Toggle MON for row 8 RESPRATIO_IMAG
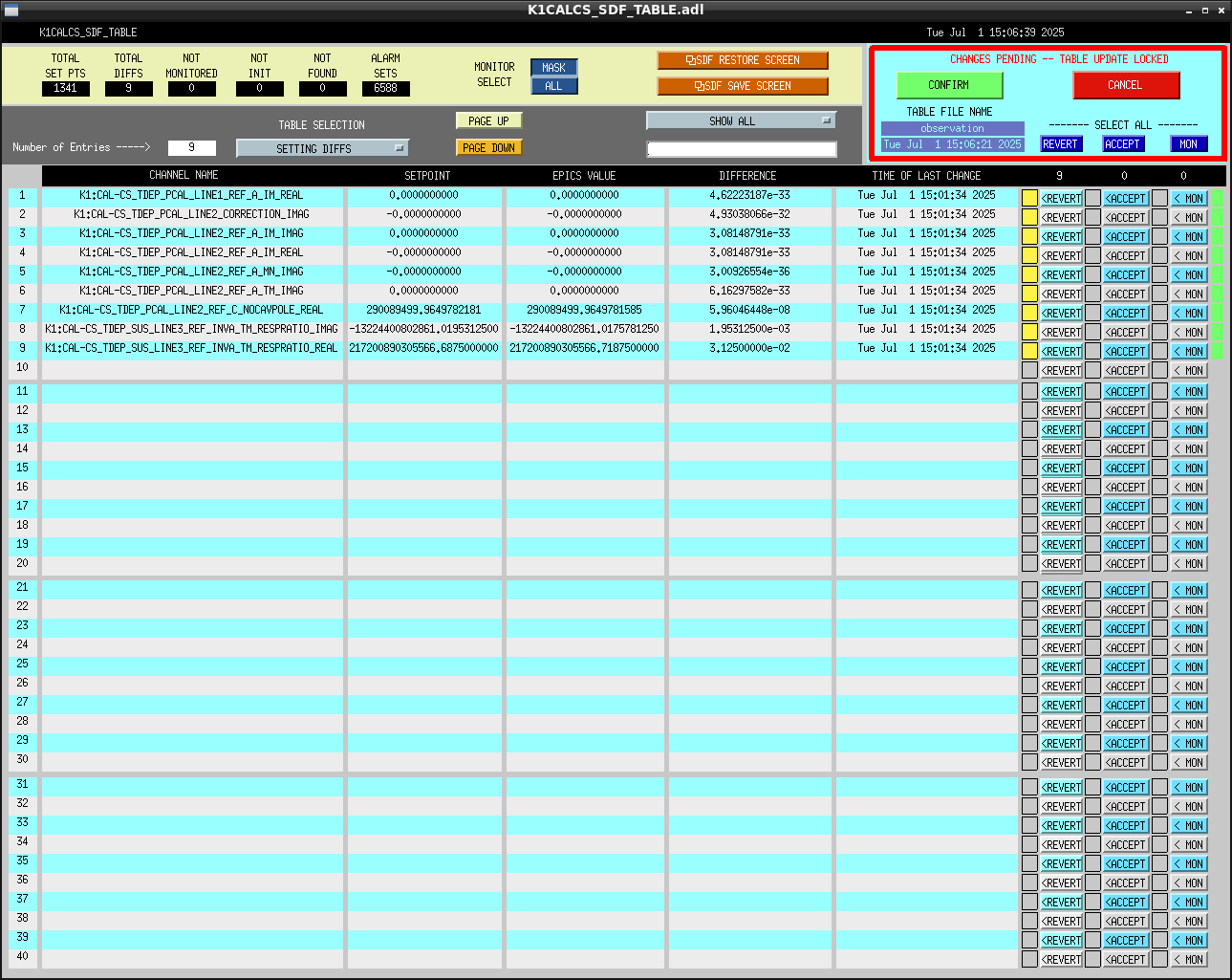1232x980 pixels. [1190, 333]
